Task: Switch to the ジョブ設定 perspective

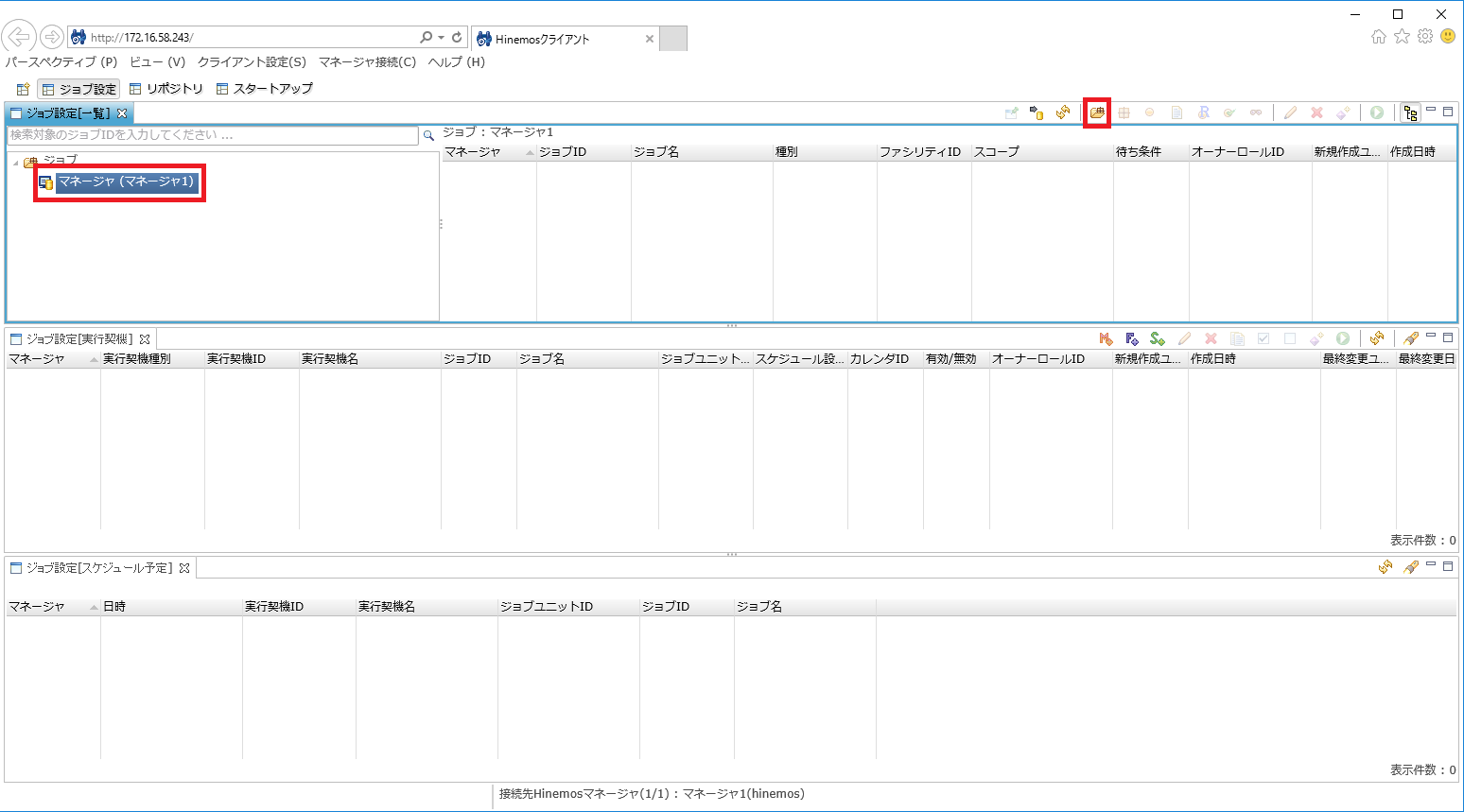Action: 79,89
